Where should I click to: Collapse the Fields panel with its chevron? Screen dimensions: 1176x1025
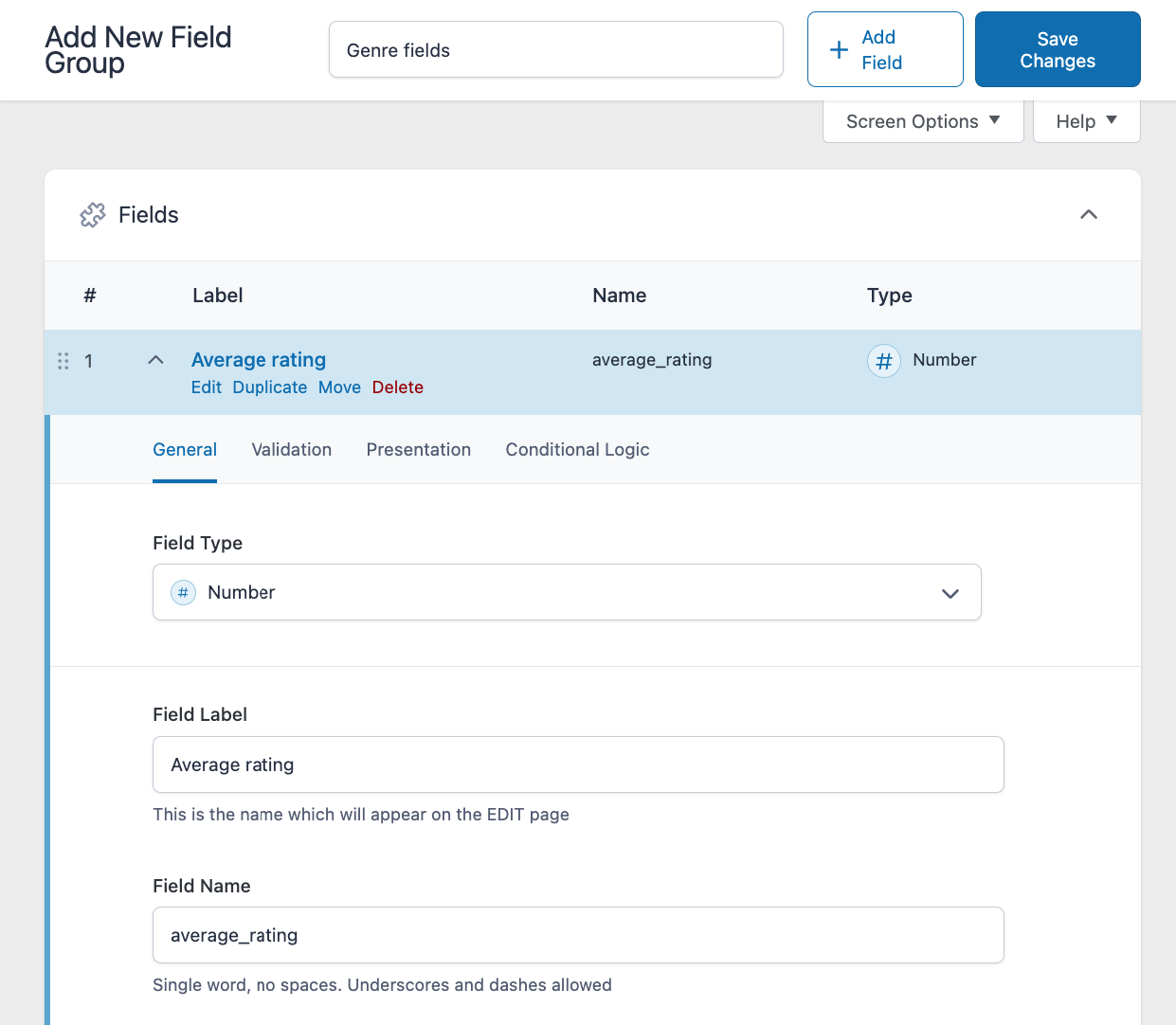[1088, 214]
